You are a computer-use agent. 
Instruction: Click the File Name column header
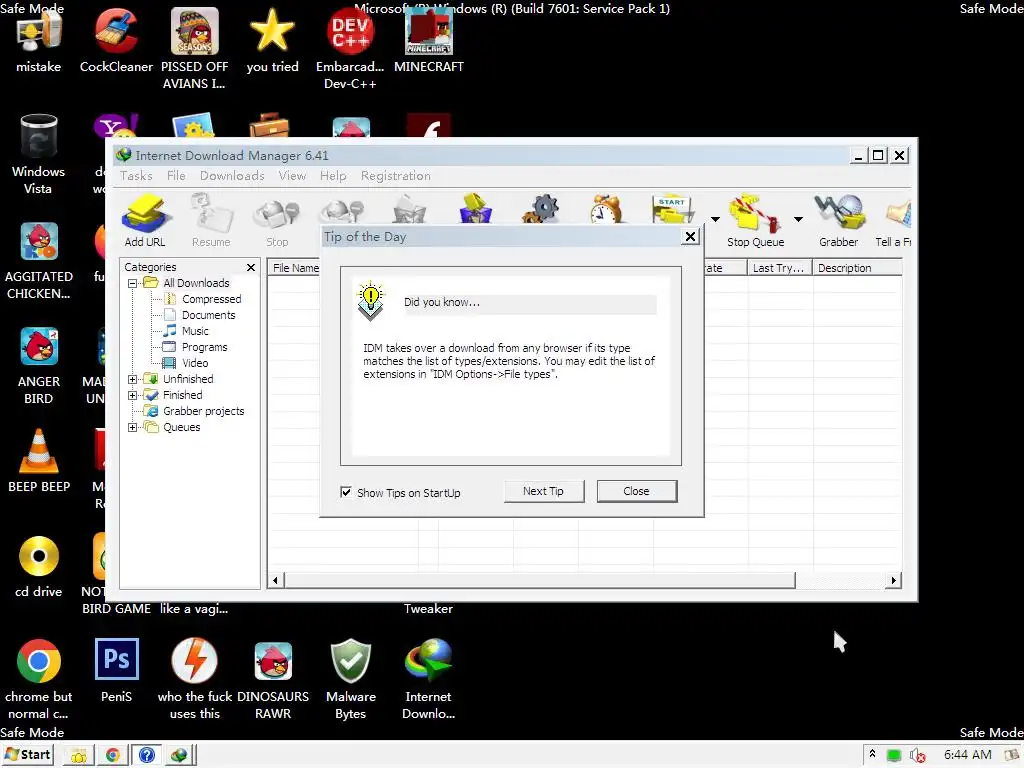tap(295, 268)
